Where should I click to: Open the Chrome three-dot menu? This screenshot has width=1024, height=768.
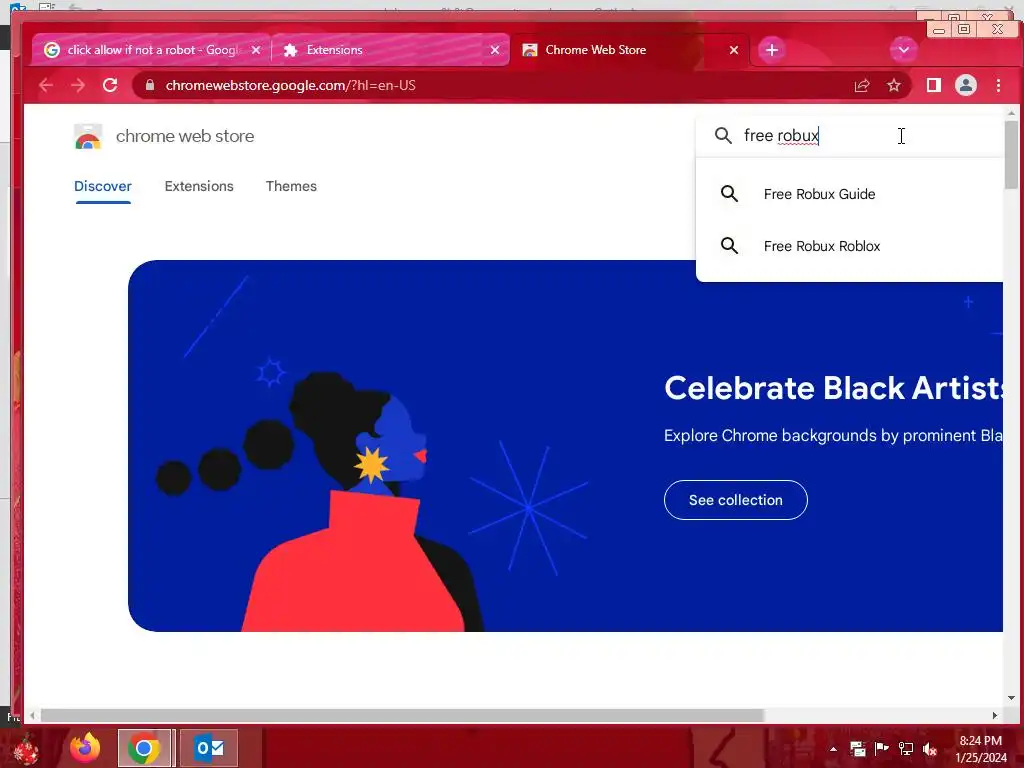tap(998, 85)
